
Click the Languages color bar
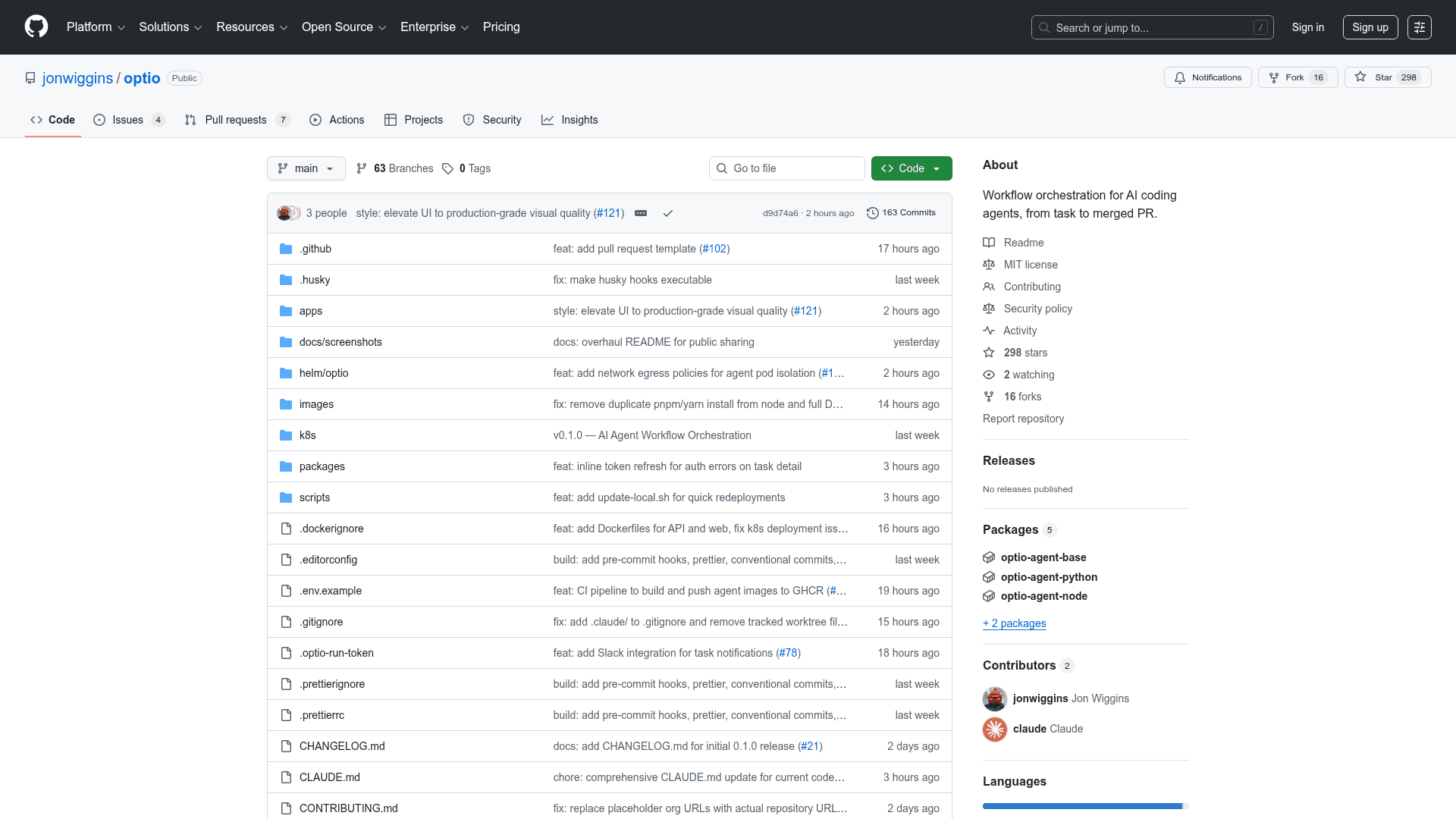pyautogui.click(x=1084, y=806)
